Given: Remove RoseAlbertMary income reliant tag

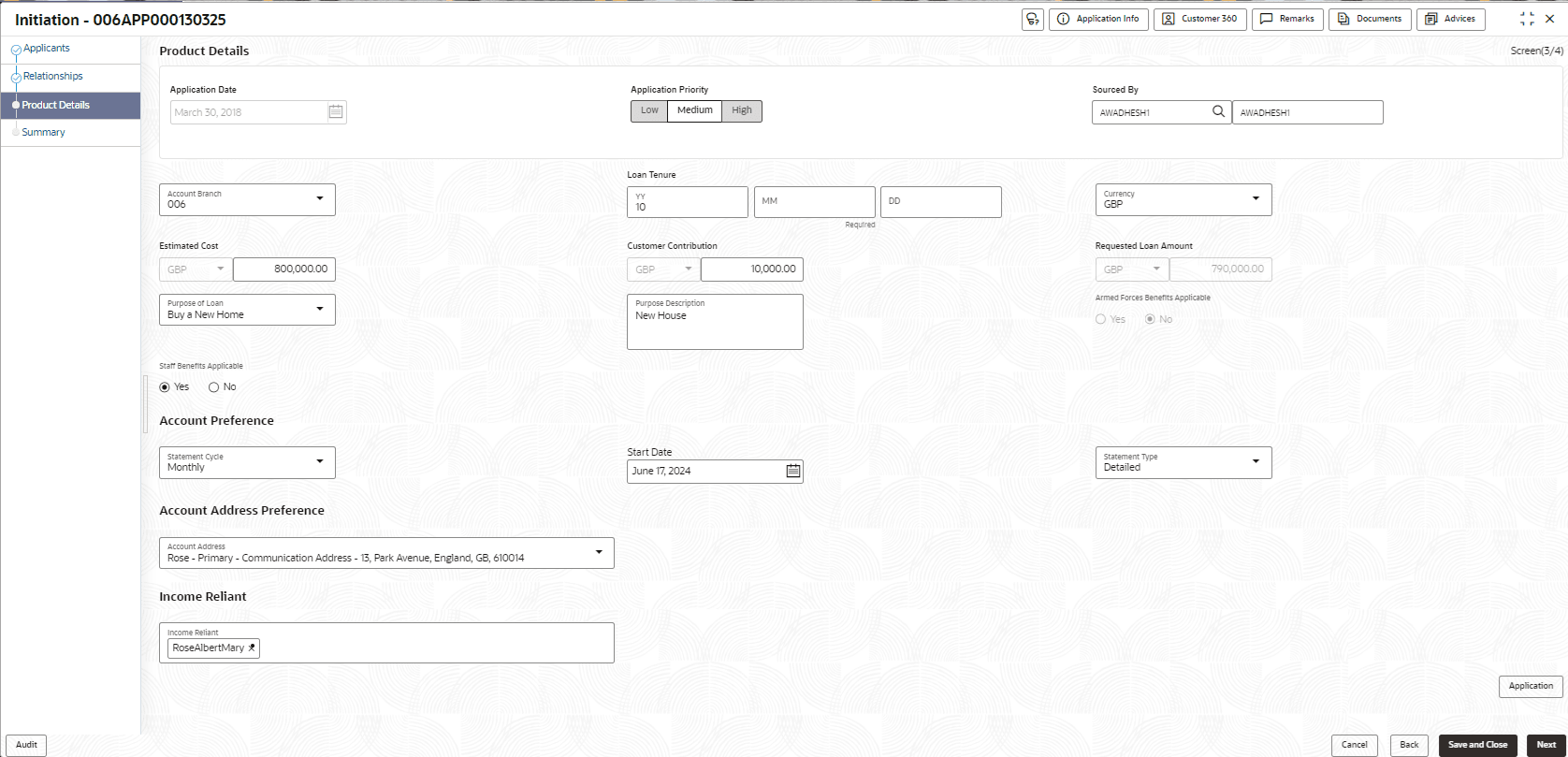Looking at the screenshot, I should tap(252, 648).
